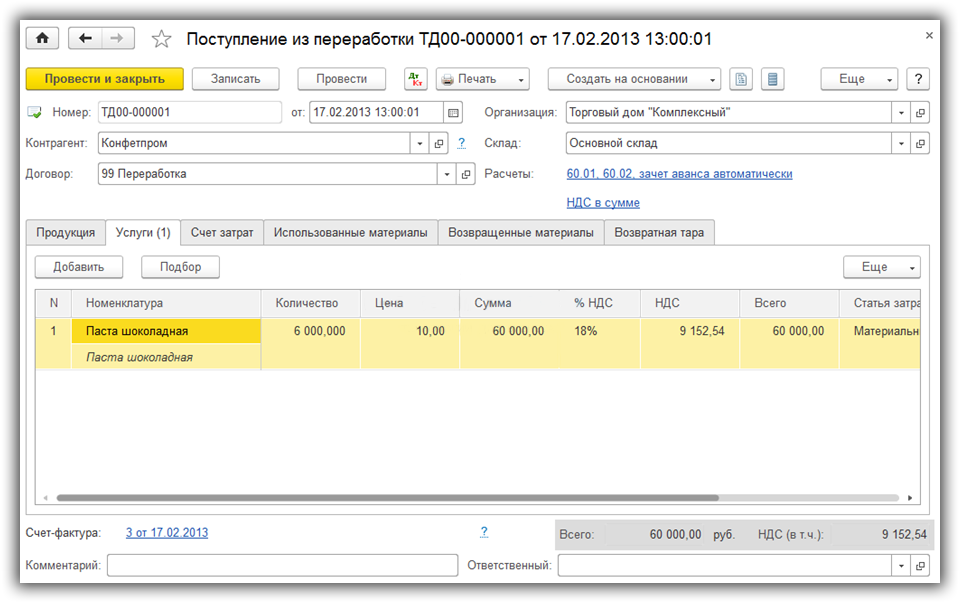Expand the Печать dropdown
The height and width of the screenshot is (603, 960).
tap(520, 79)
